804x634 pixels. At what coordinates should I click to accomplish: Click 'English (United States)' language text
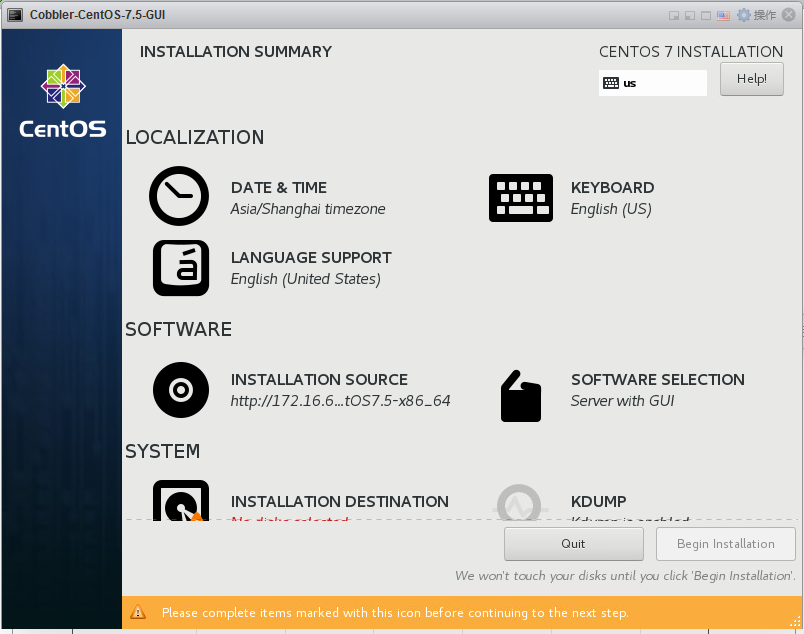coord(306,279)
